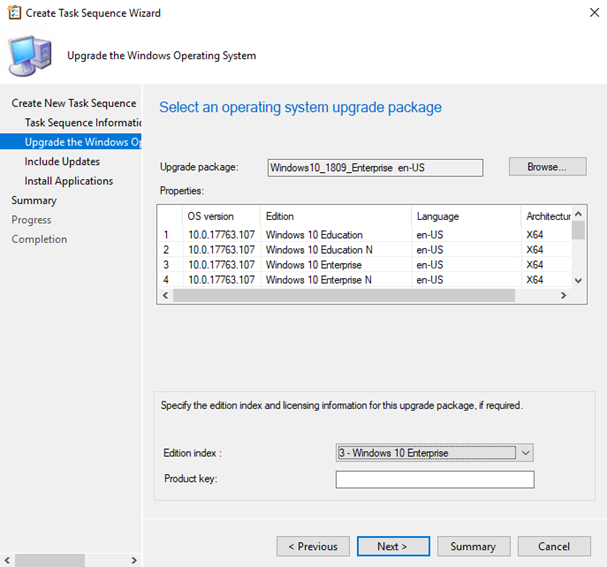607x567 pixels.
Task: Open the Install Applications step
Action: point(69,181)
